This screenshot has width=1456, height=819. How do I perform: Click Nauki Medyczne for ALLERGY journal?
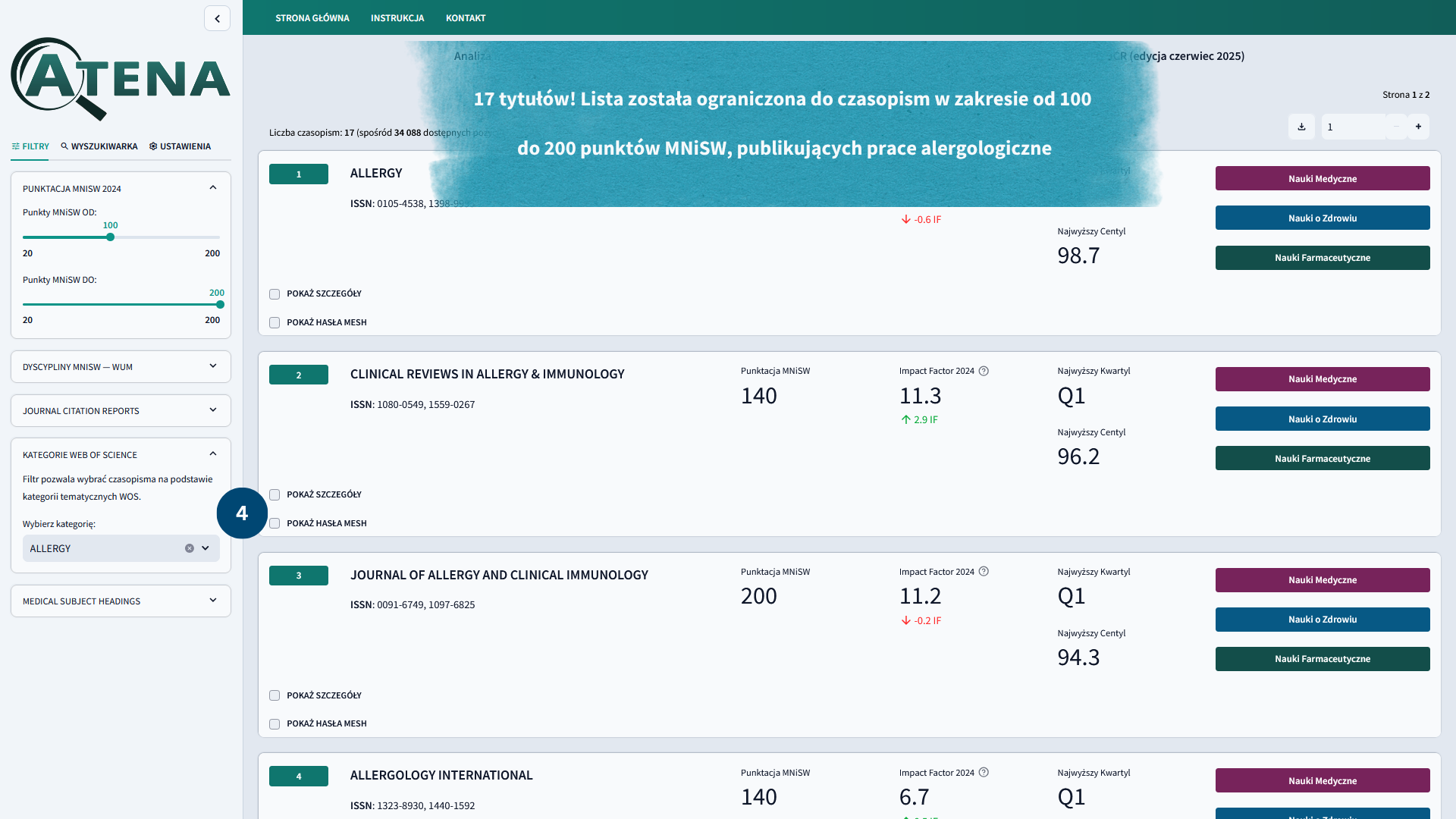point(1323,178)
